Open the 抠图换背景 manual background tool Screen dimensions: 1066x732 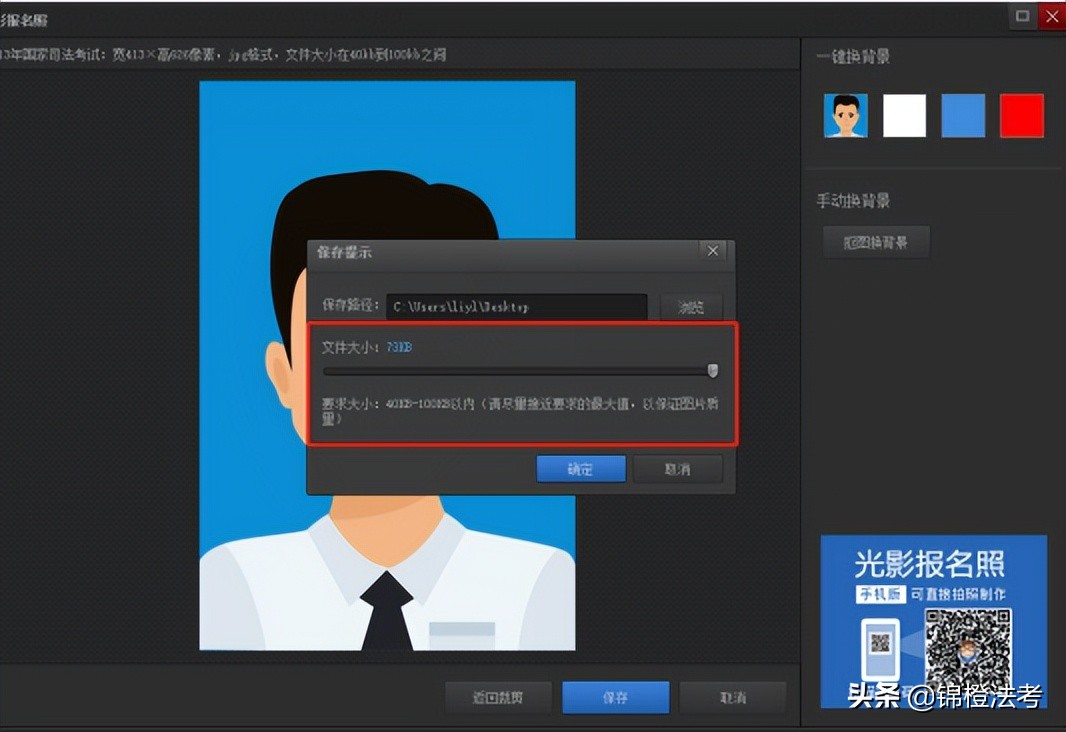875,241
